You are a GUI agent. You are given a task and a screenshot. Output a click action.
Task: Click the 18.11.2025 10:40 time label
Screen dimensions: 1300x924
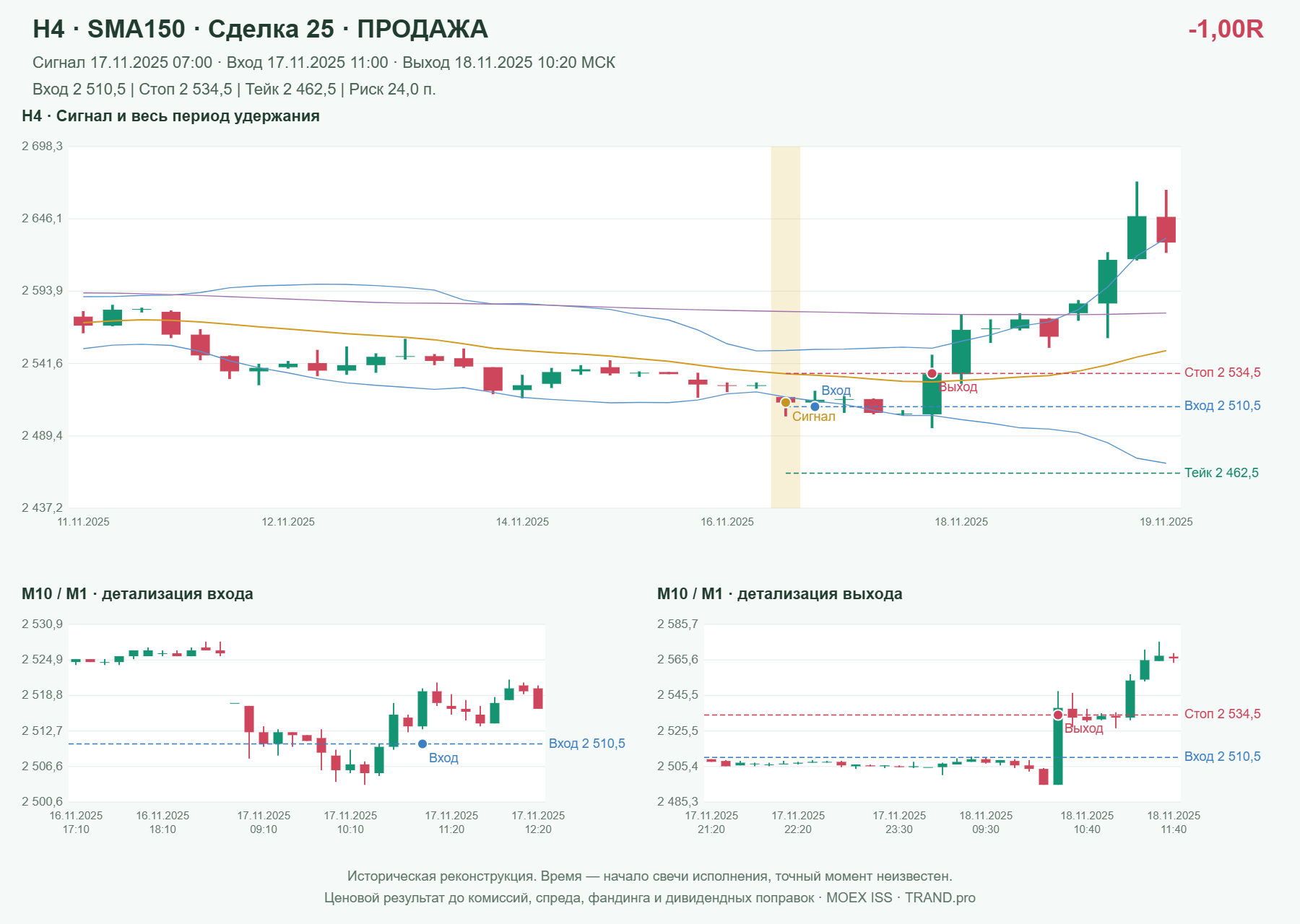pyautogui.click(x=1087, y=822)
